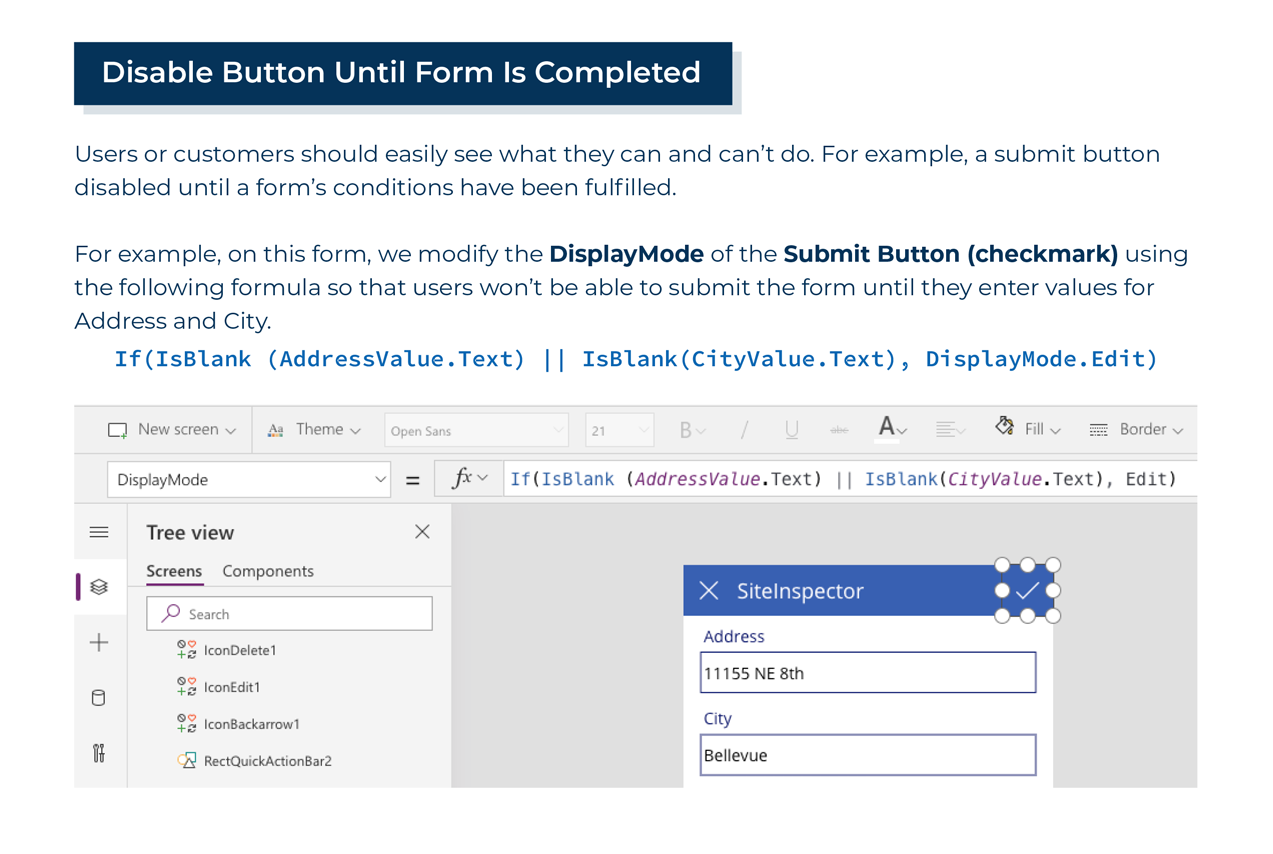
Task: Open the Data sources cylinder icon
Action: (x=99, y=697)
